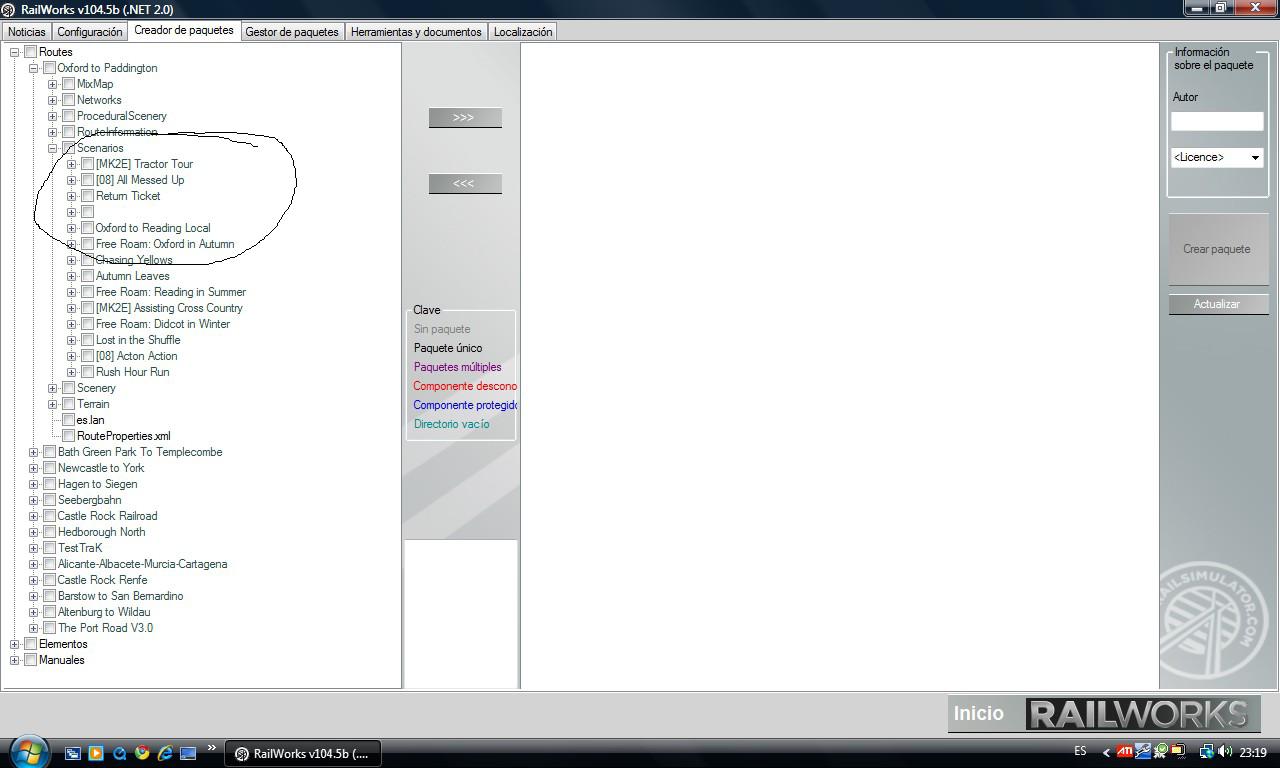Click the Autor text field
This screenshot has height=768, width=1280.
pos(1217,121)
